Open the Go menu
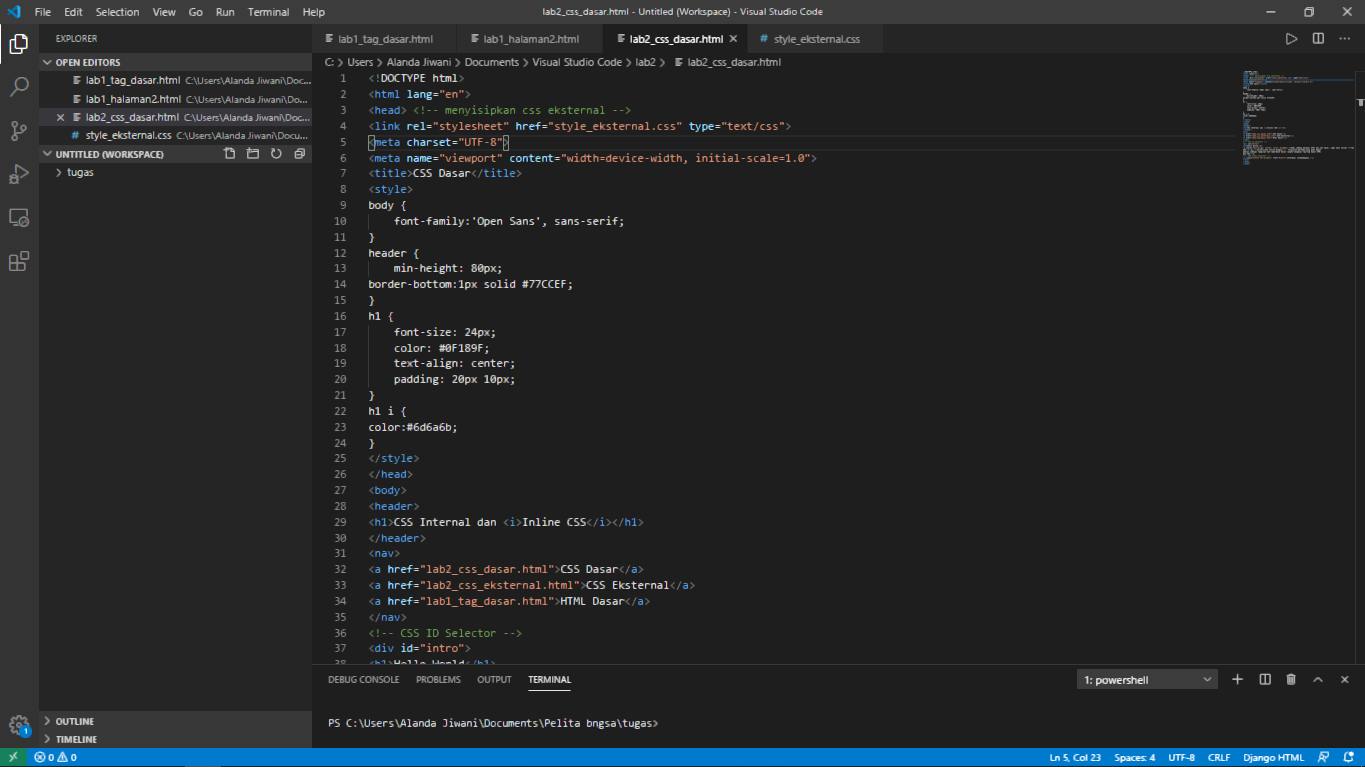The image size is (1365, 767). tap(195, 12)
